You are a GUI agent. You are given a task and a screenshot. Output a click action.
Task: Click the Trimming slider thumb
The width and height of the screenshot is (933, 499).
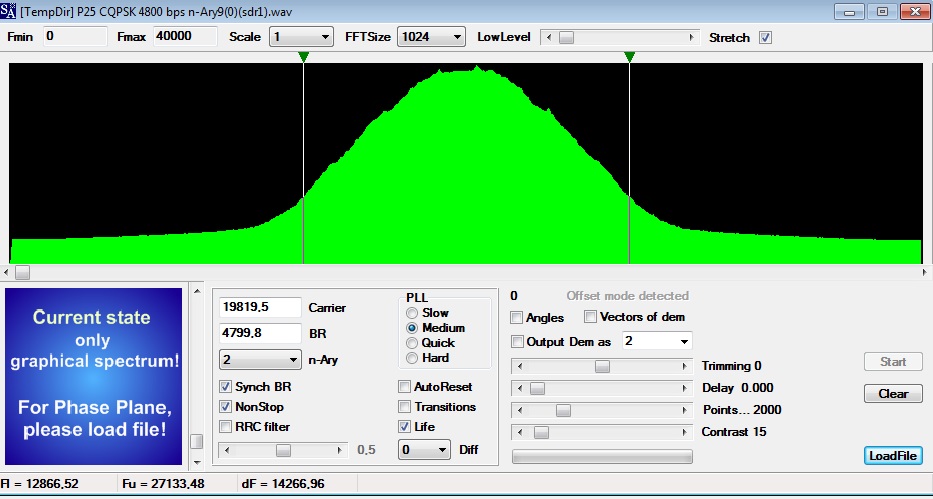point(602,366)
